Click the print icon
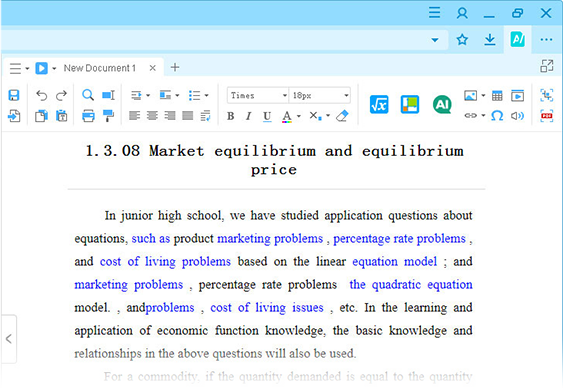Image resolution: width=563 pixels, height=388 pixels. (x=88, y=116)
